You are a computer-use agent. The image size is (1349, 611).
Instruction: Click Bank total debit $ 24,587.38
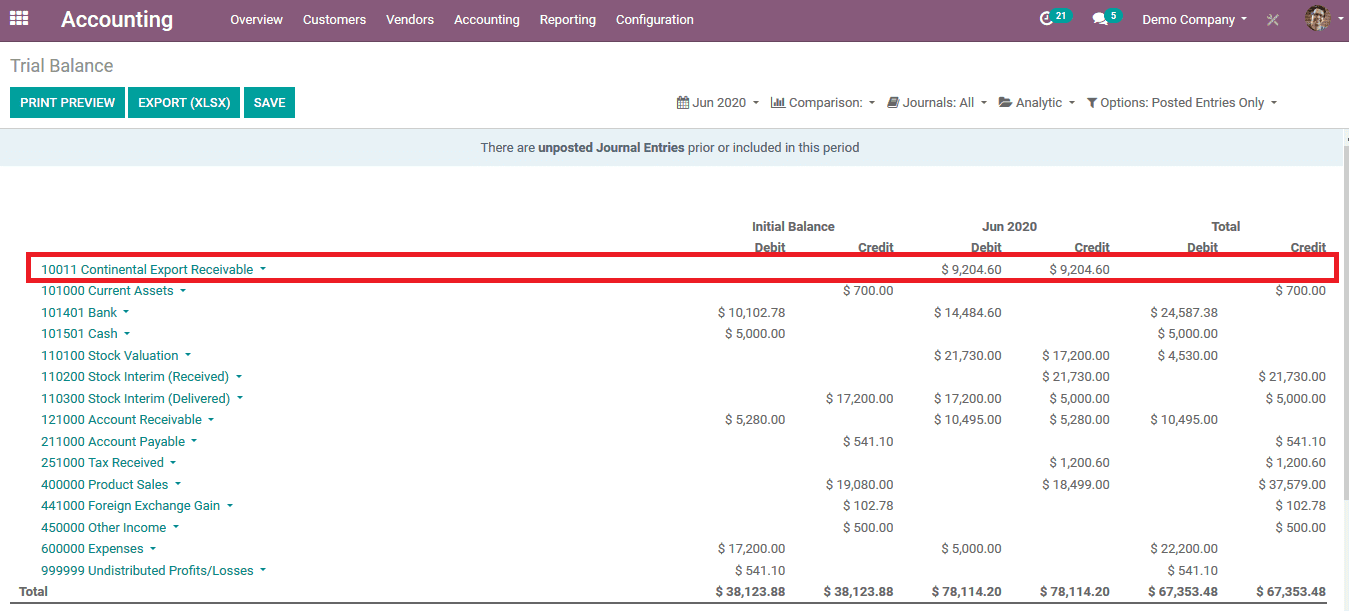(x=1184, y=313)
